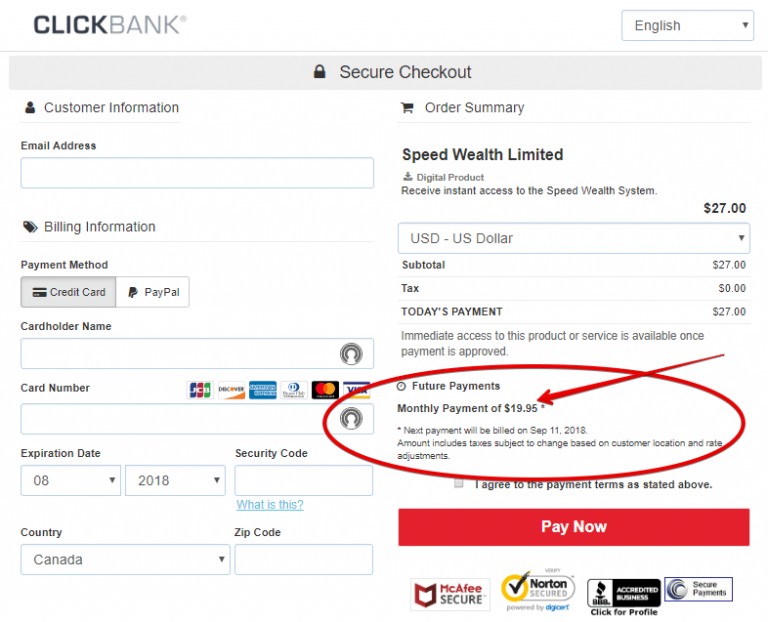Expand the USD - US Dollar currency dropdown
Screen dimensions: 768x622
coord(574,238)
